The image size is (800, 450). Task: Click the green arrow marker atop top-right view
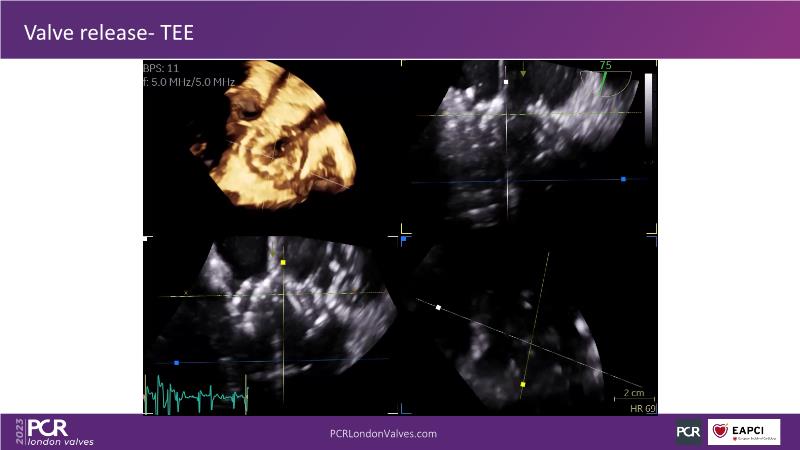(522, 73)
